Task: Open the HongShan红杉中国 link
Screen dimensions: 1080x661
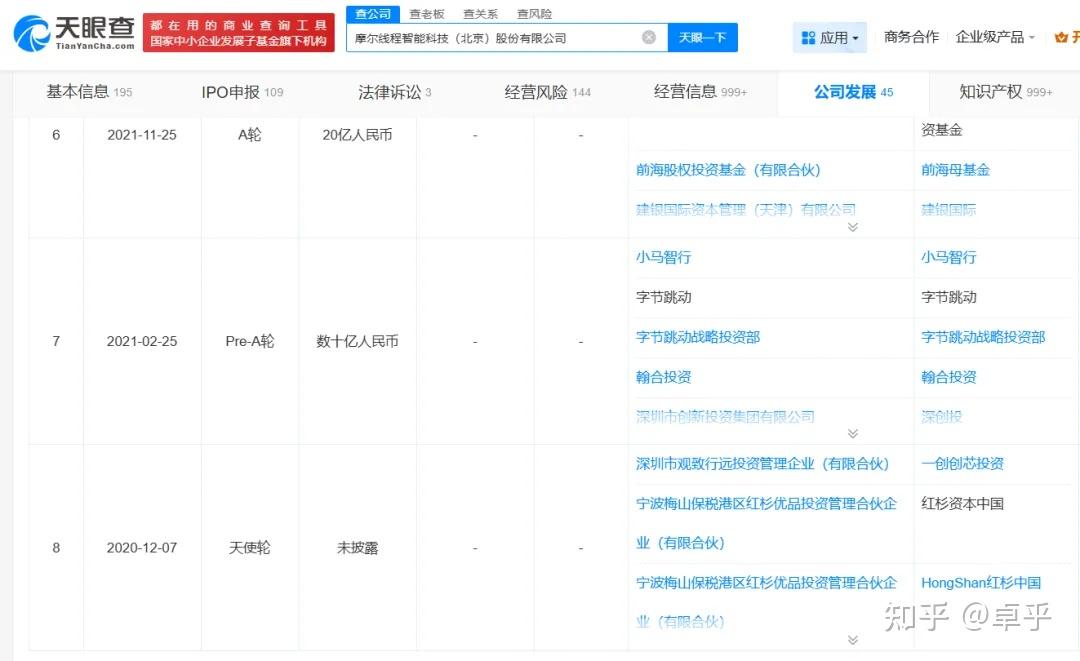Action: click(x=981, y=582)
